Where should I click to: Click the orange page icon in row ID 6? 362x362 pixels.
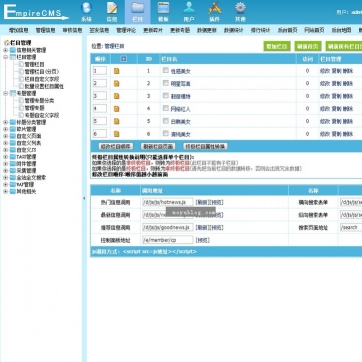(x=116, y=134)
